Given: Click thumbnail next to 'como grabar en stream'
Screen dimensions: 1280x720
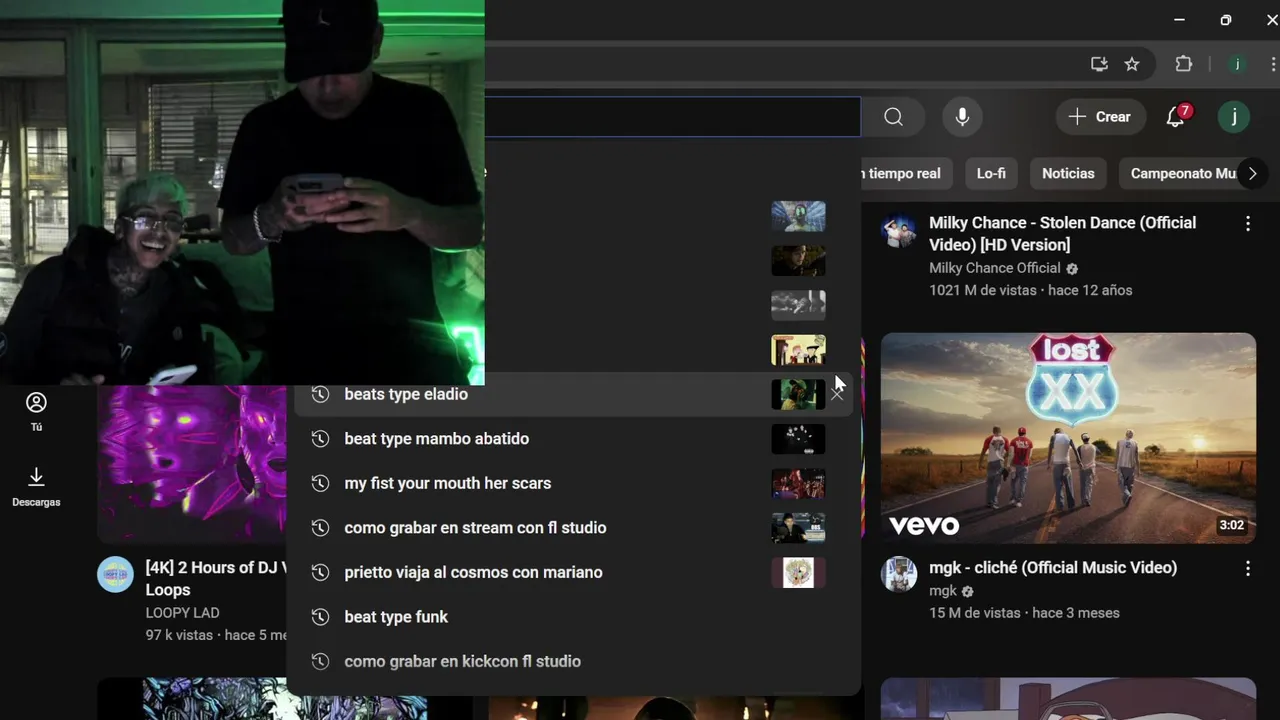Looking at the screenshot, I should point(798,527).
